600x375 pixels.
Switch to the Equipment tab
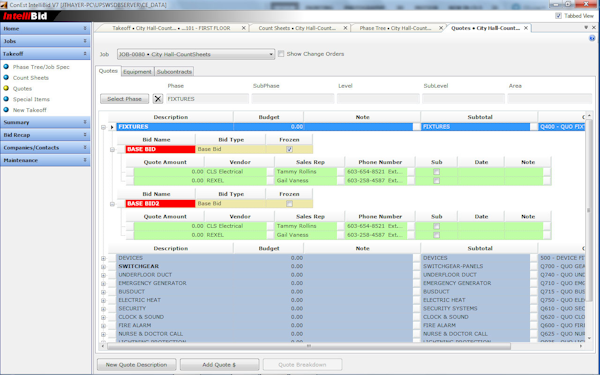(137, 72)
